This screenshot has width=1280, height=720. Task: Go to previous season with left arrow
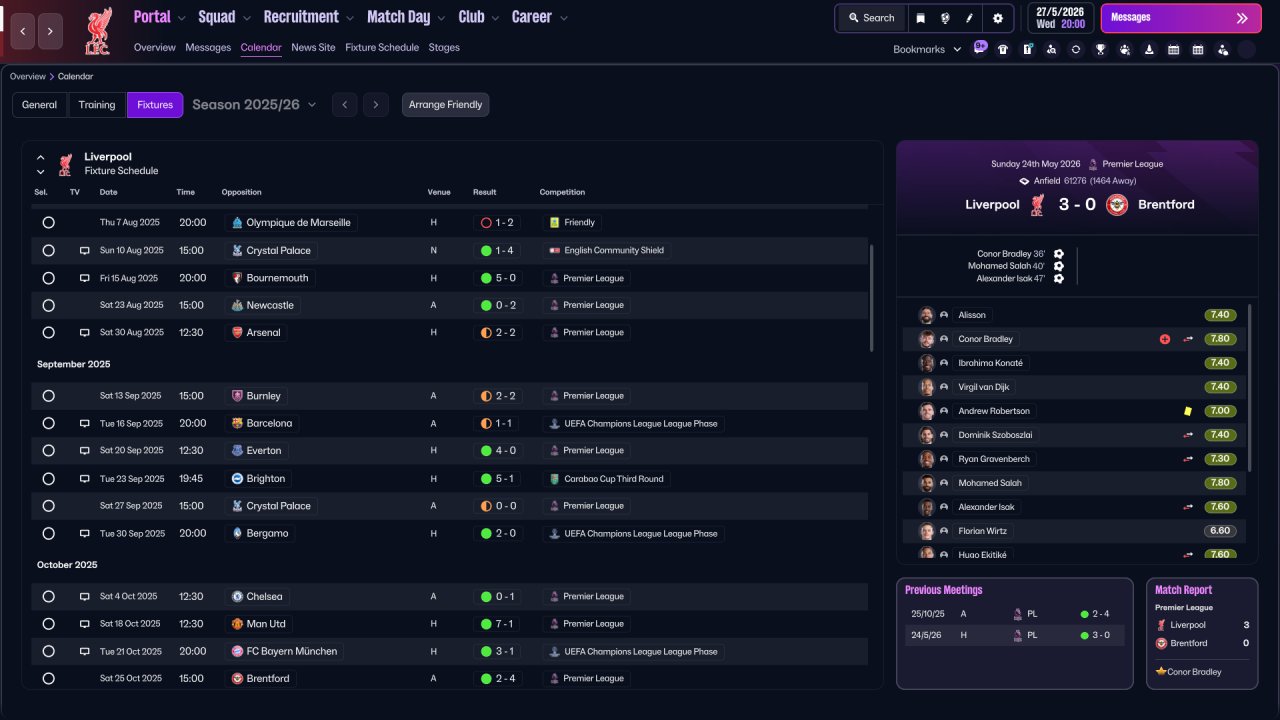pyautogui.click(x=344, y=105)
